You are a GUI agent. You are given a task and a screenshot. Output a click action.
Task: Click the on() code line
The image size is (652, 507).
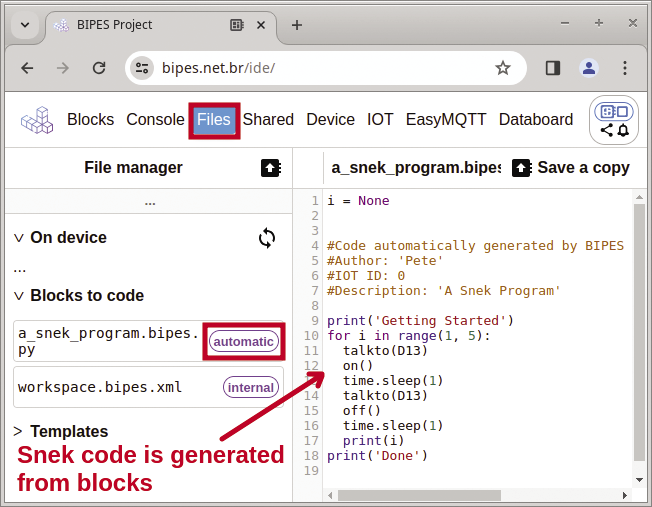(x=358, y=366)
